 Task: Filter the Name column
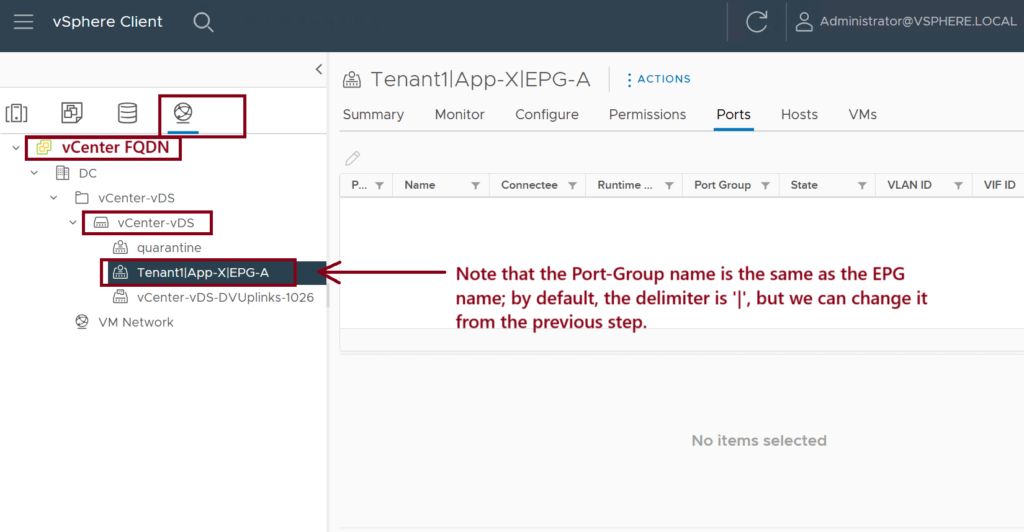pos(475,185)
